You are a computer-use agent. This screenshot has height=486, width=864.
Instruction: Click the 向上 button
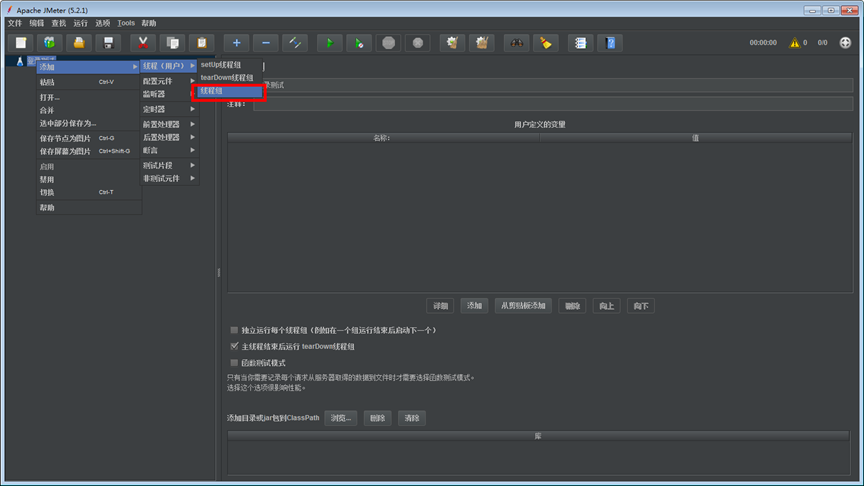pyautogui.click(x=607, y=306)
